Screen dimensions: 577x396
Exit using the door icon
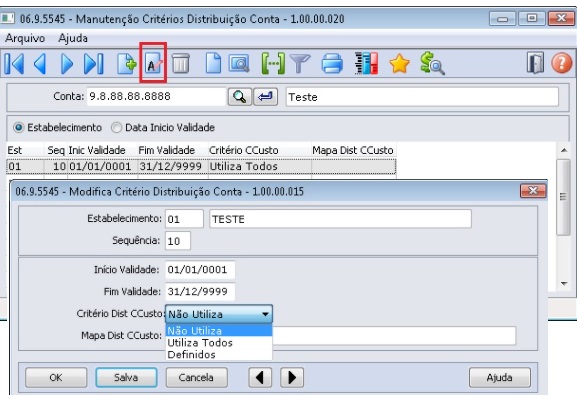point(535,63)
